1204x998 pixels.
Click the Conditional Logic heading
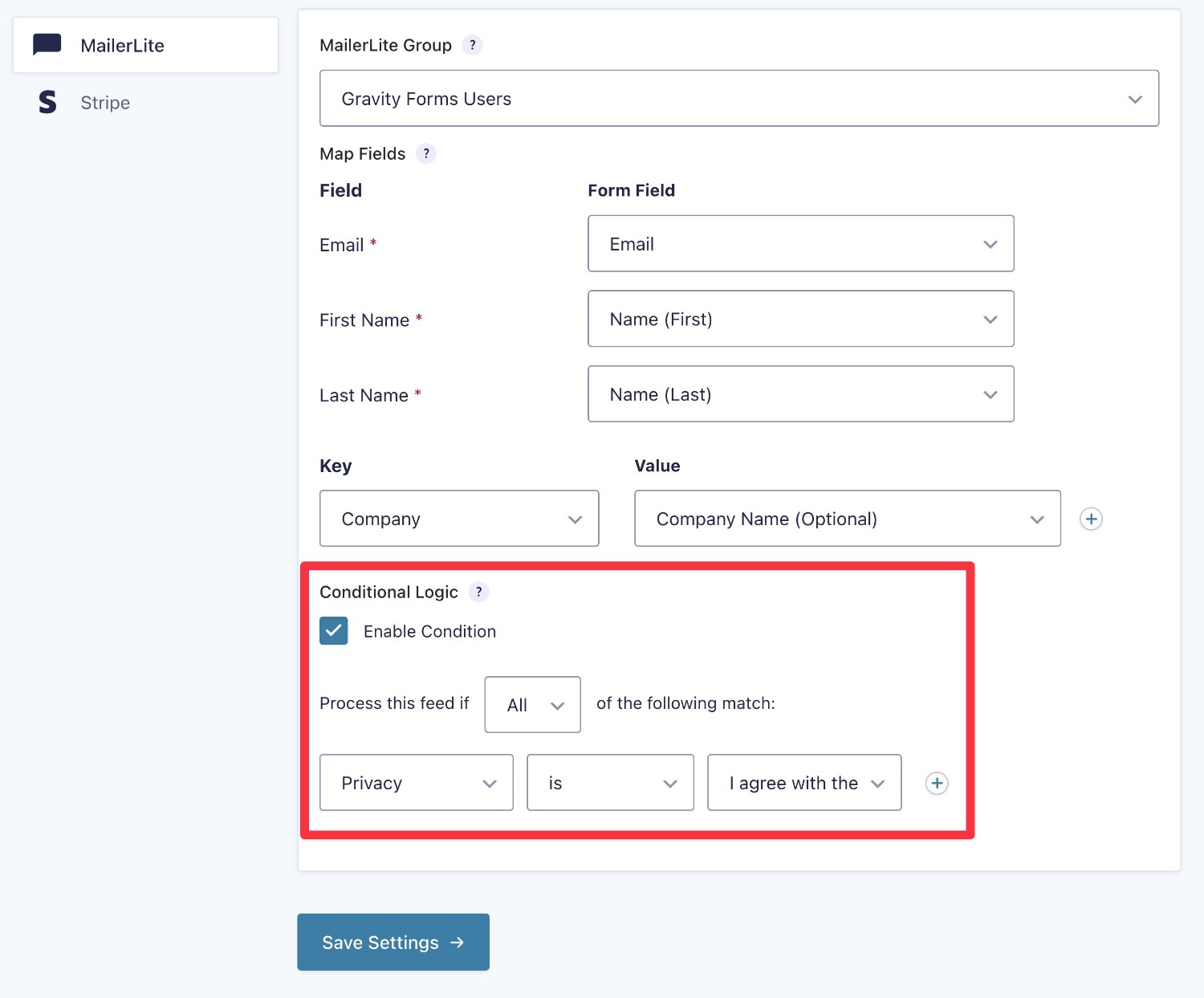(x=388, y=592)
